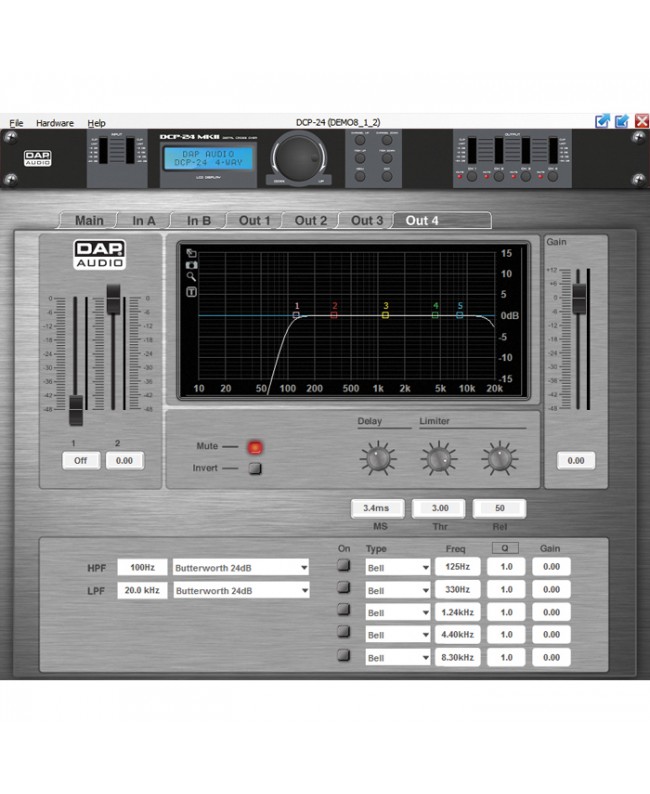Screen dimensions: 650x794
Task: Click the graph reset icon above the camera
Action: tap(191, 253)
